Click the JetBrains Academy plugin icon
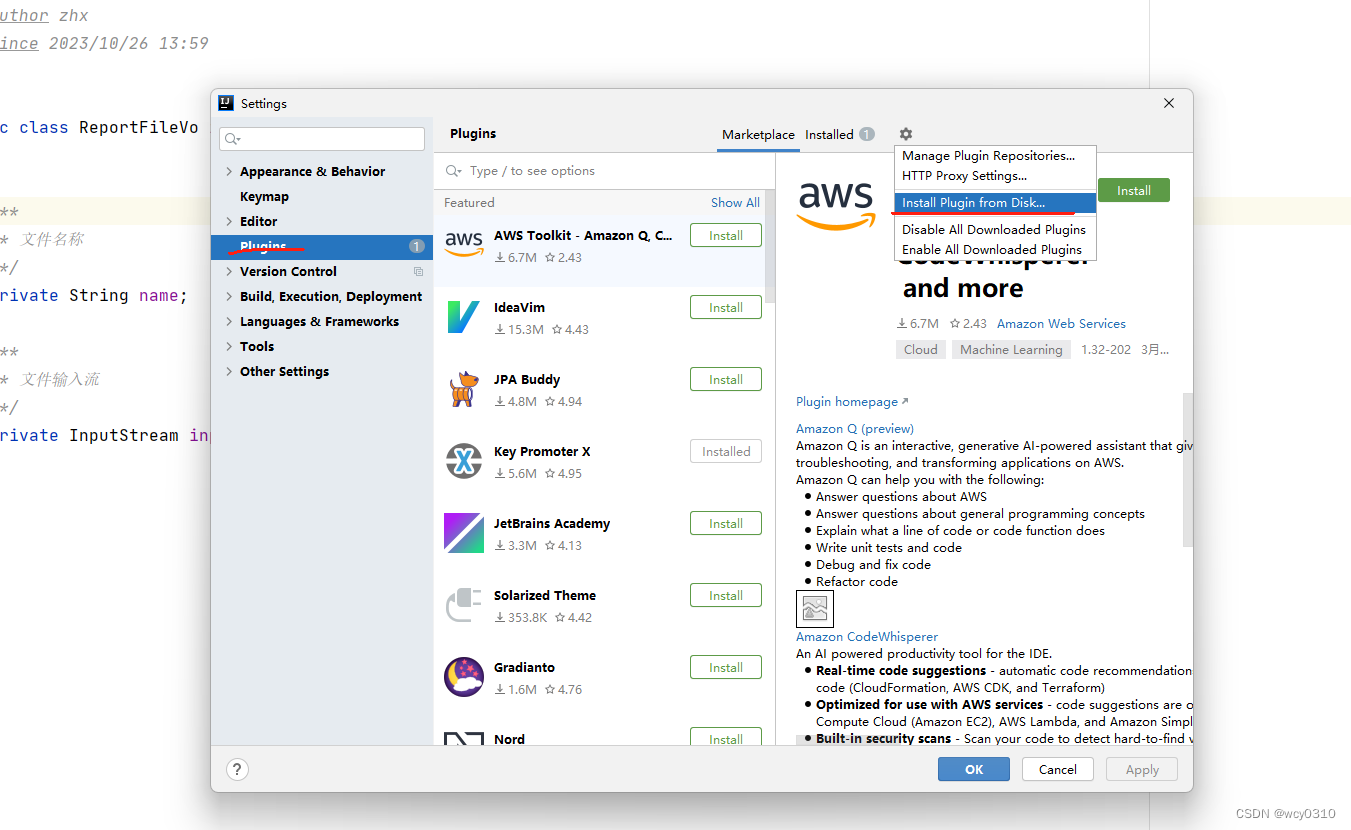Image resolution: width=1351 pixels, height=830 pixels. [x=464, y=533]
